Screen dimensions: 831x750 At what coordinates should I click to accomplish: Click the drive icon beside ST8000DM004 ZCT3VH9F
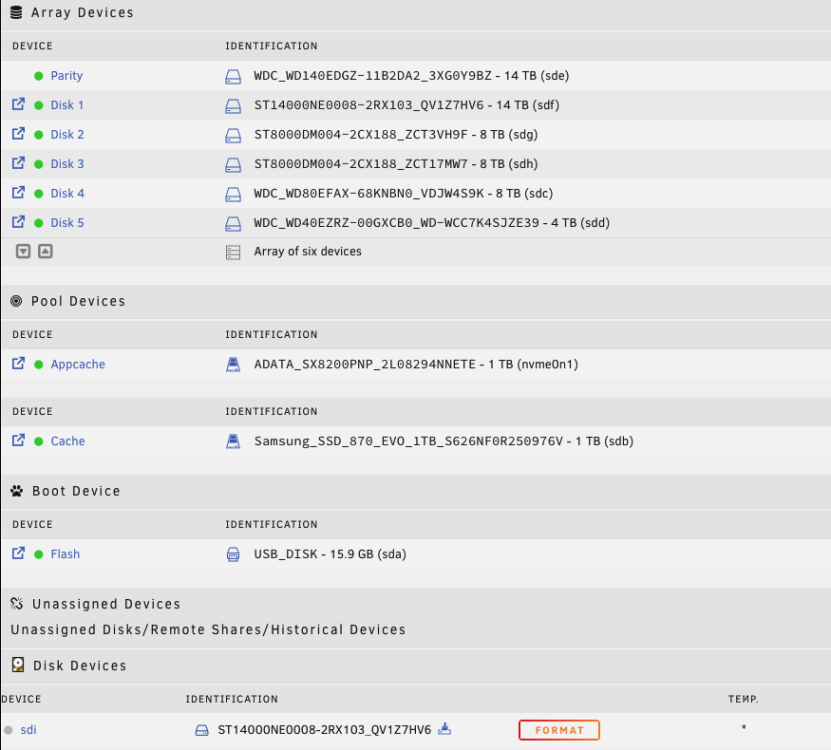coord(233,136)
